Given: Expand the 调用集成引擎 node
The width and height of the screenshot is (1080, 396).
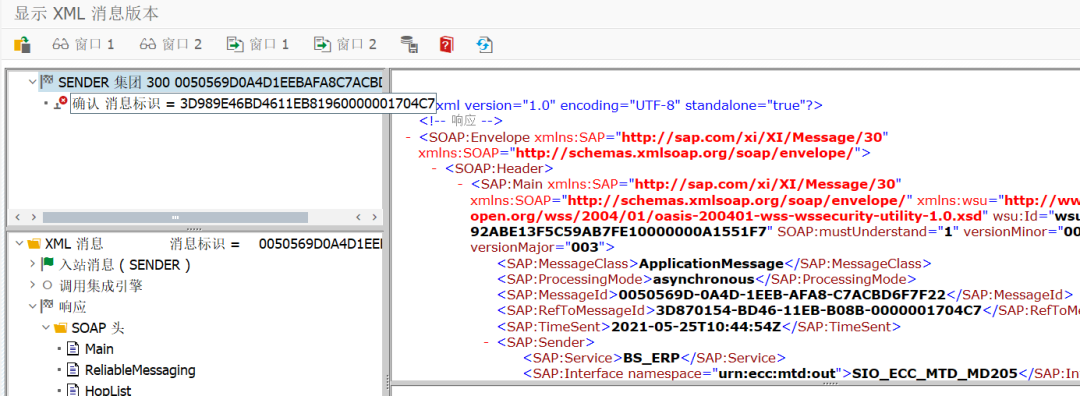Looking at the screenshot, I should [x=32, y=285].
